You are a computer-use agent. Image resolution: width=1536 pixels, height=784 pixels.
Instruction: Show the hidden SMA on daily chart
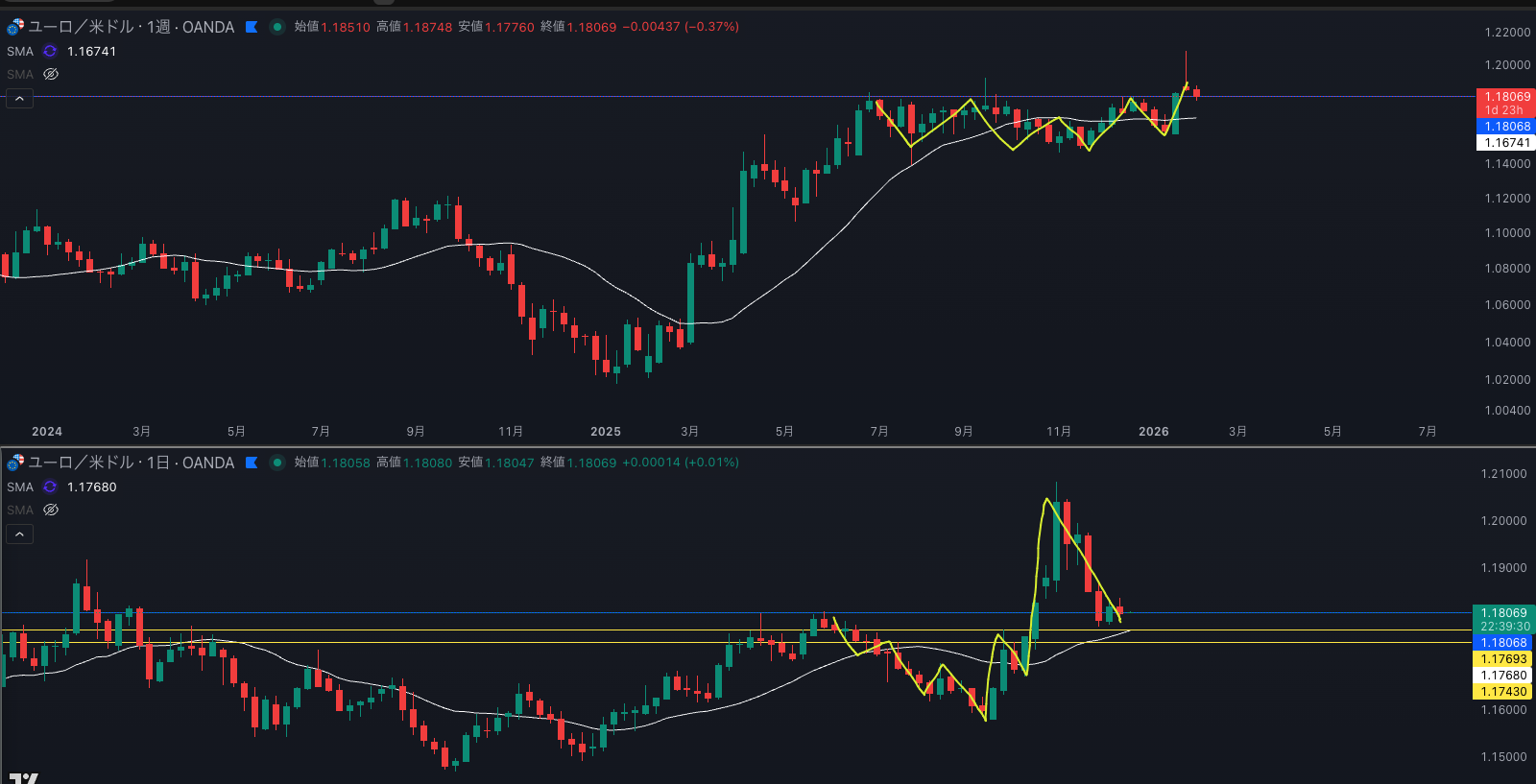51,511
